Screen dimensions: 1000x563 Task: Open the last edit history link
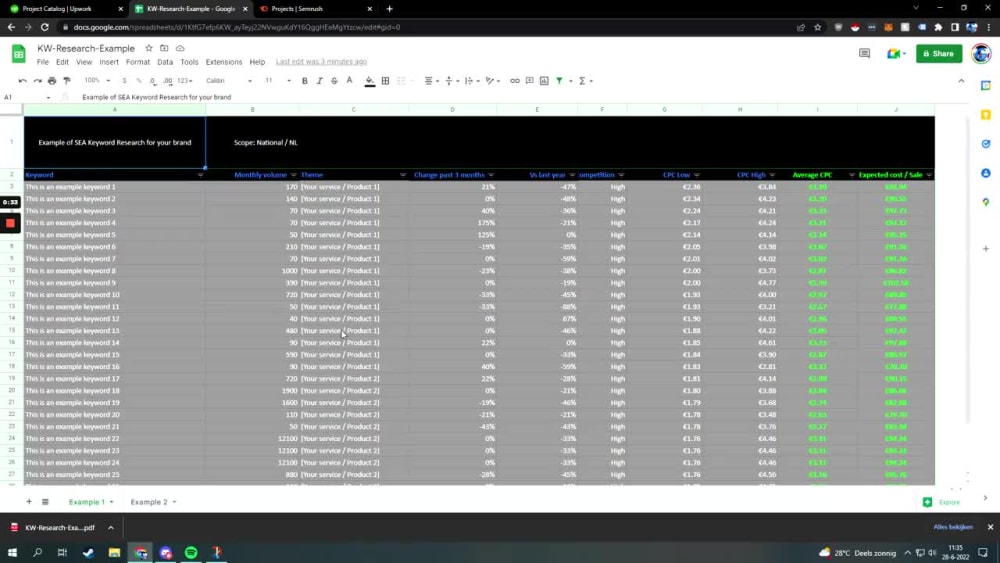[321, 62]
